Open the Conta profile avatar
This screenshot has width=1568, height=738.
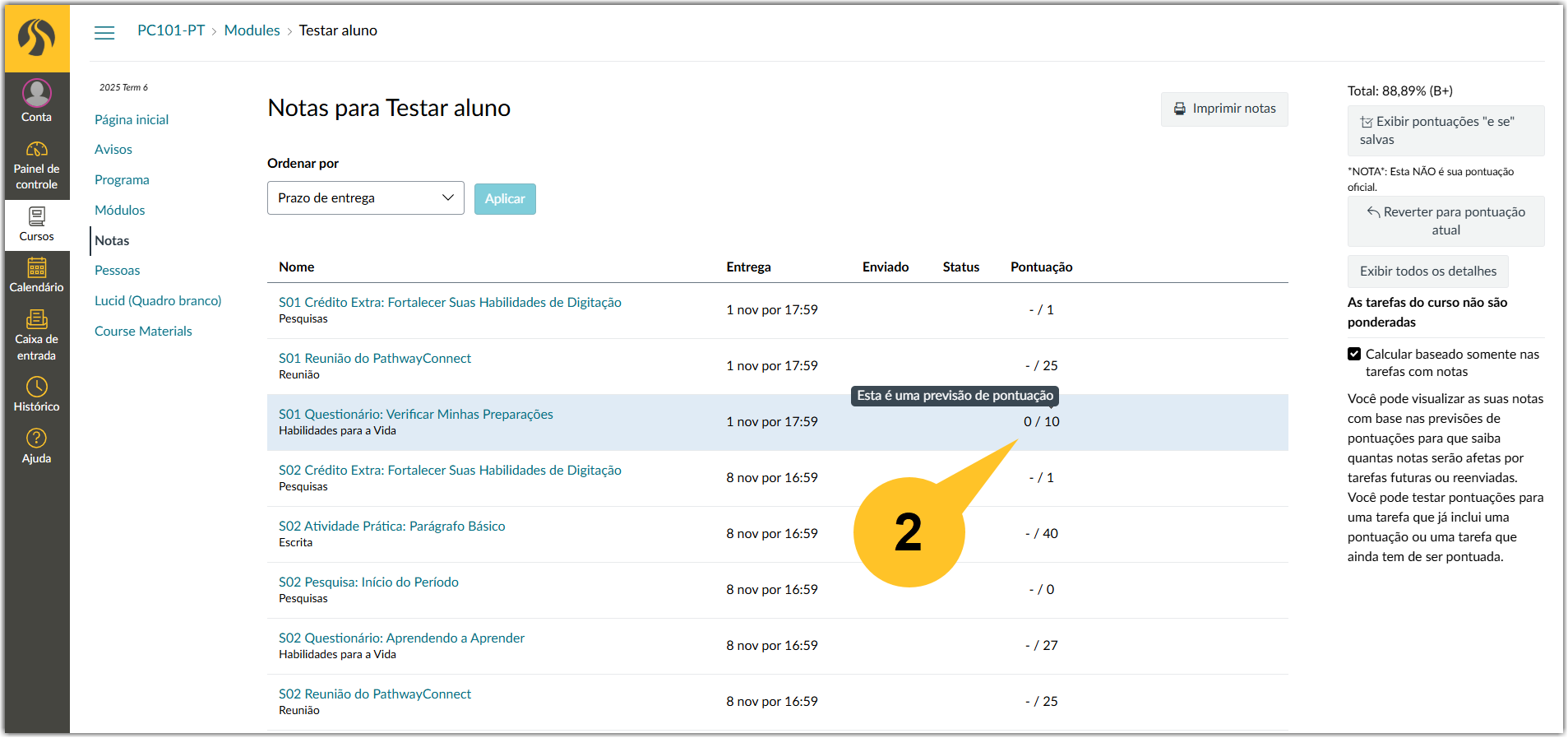[36, 93]
